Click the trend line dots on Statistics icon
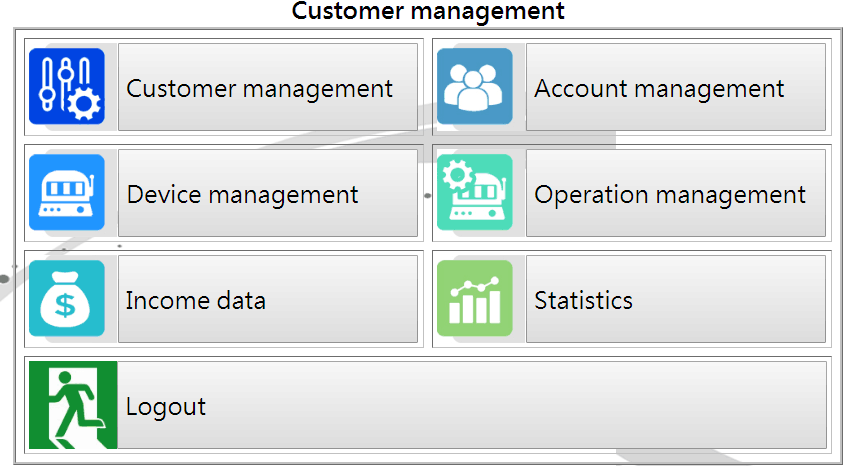Image resolution: width=850 pixels, height=470 pixels. click(475, 286)
